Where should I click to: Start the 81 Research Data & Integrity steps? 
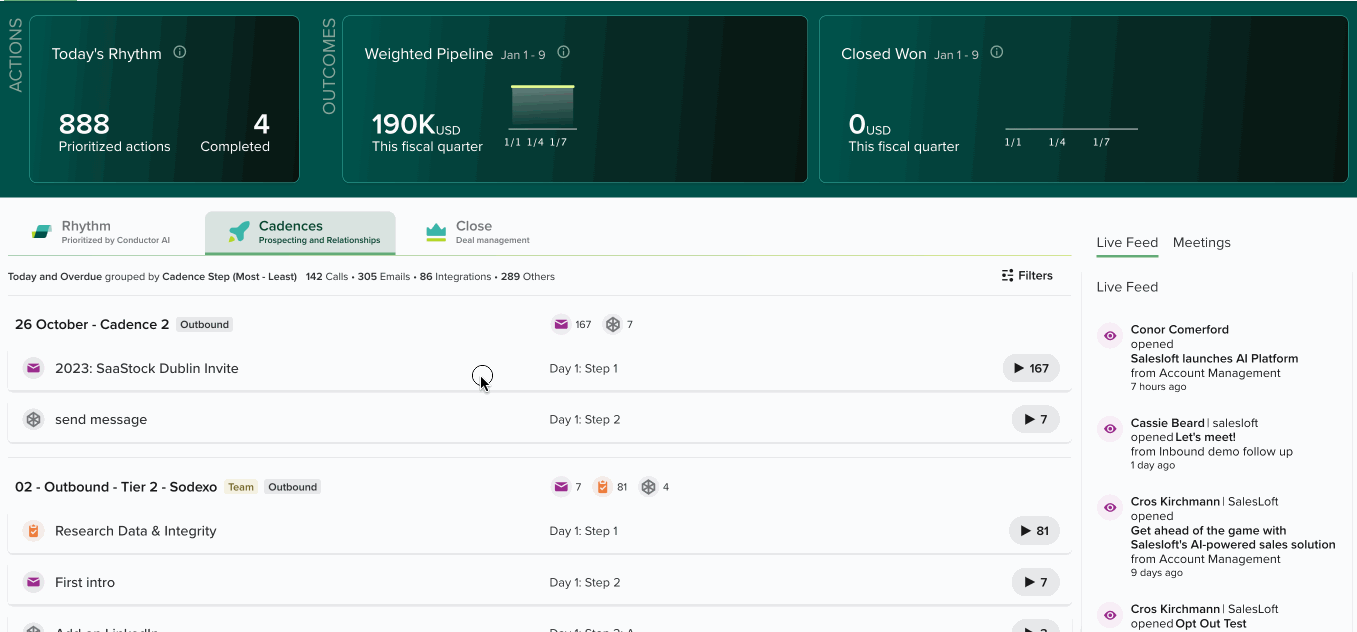click(1034, 531)
